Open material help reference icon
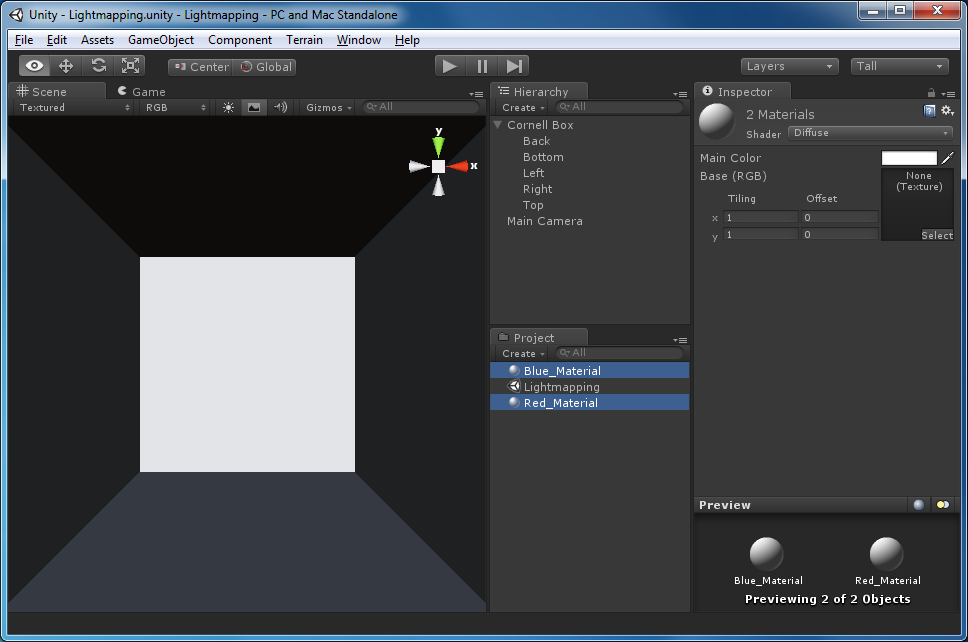968x642 pixels. tap(929, 110)
